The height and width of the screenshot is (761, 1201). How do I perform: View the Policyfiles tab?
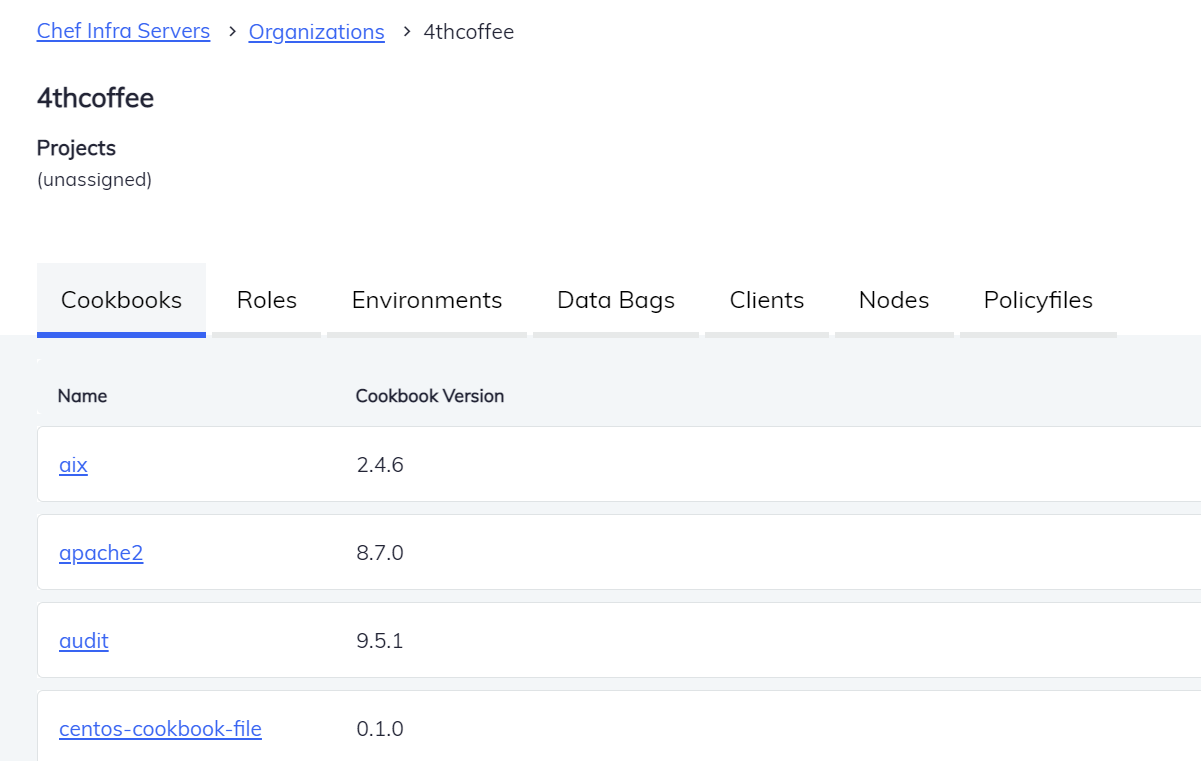point(1038,300)
